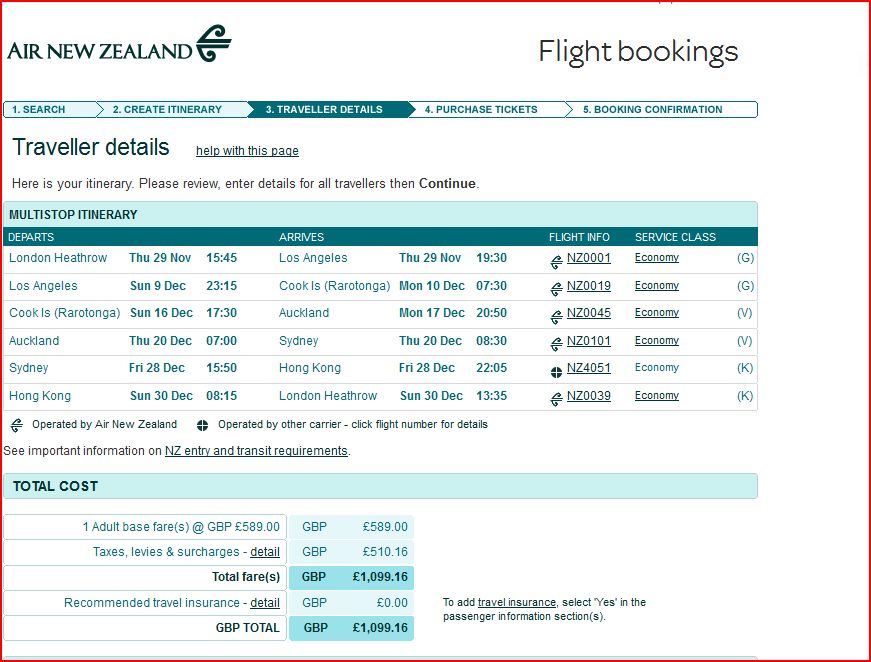Open the taxes, levies & surcharges detail link

pos(265,551)
